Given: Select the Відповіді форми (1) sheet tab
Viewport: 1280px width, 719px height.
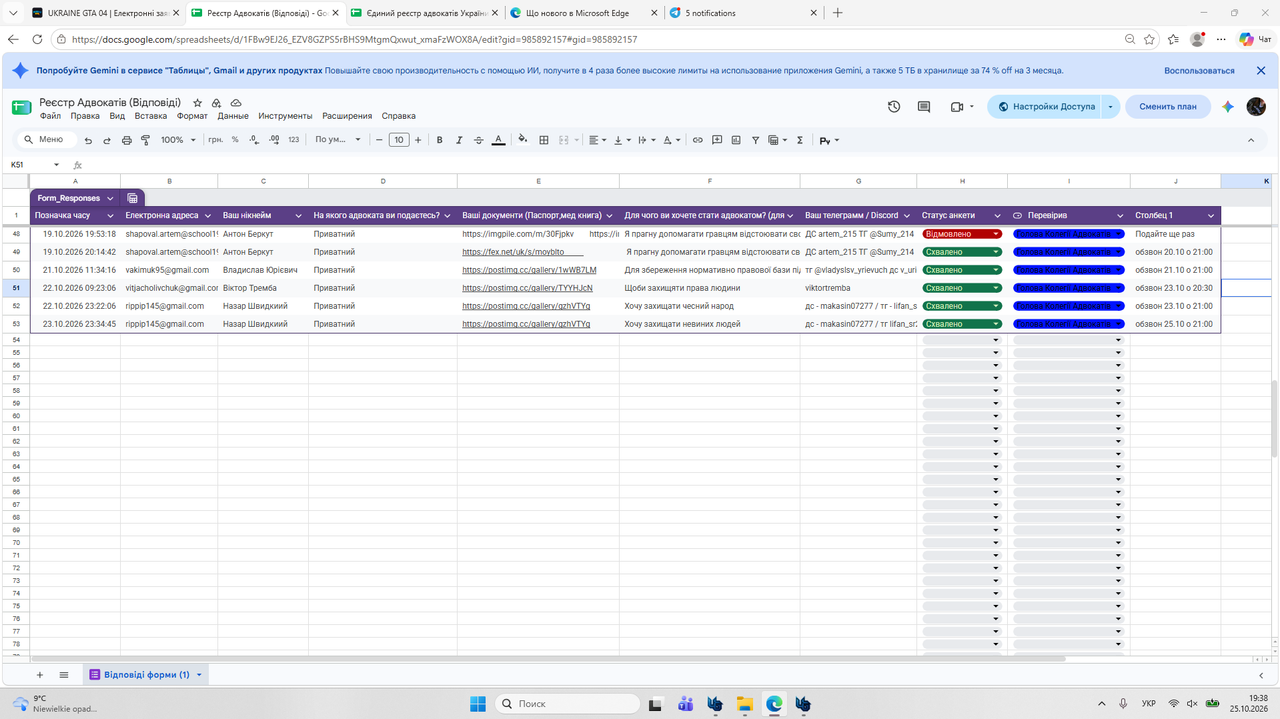Looking at the screenshot, I should [x=146, y=675].
